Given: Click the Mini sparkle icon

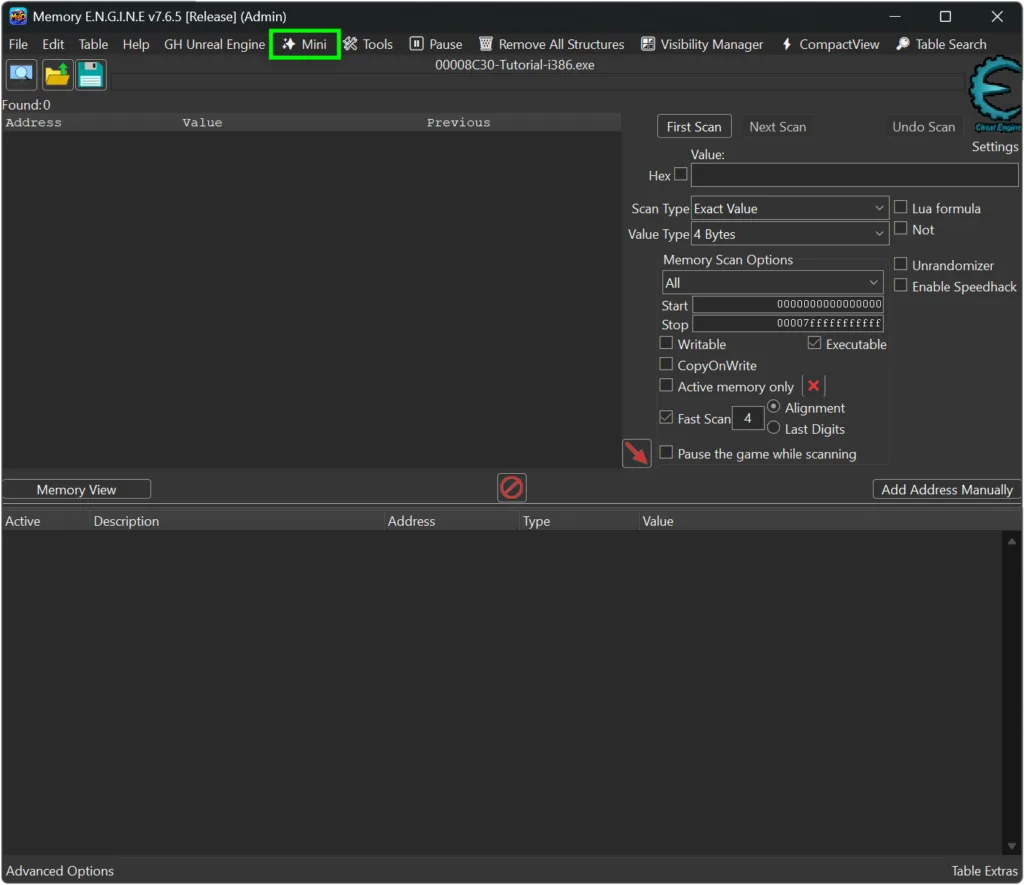Looking at the screenshot, I should click(x=288, y=44).
